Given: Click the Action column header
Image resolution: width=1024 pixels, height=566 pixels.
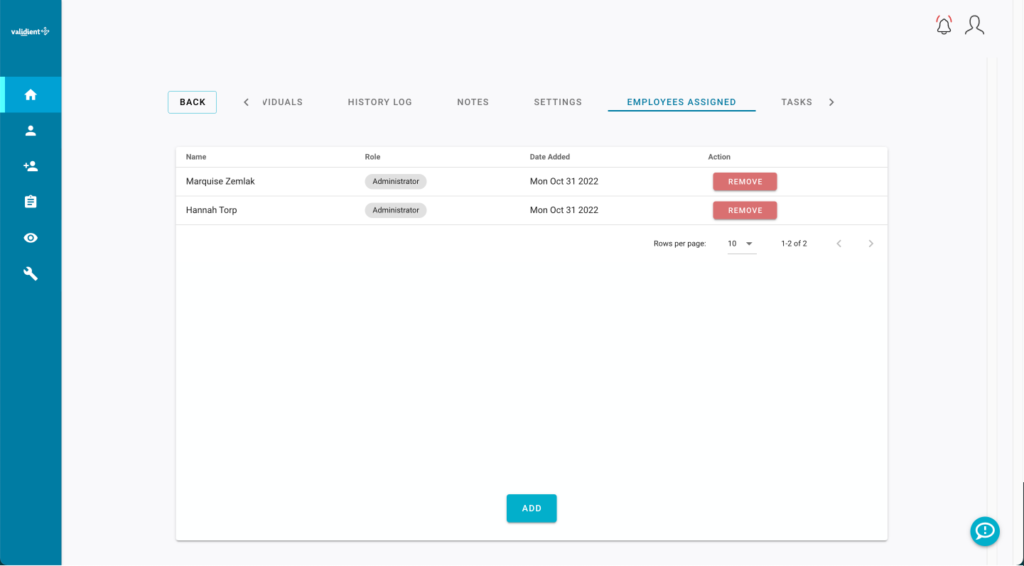Looking at the screenshot, I should pos(719,157).
